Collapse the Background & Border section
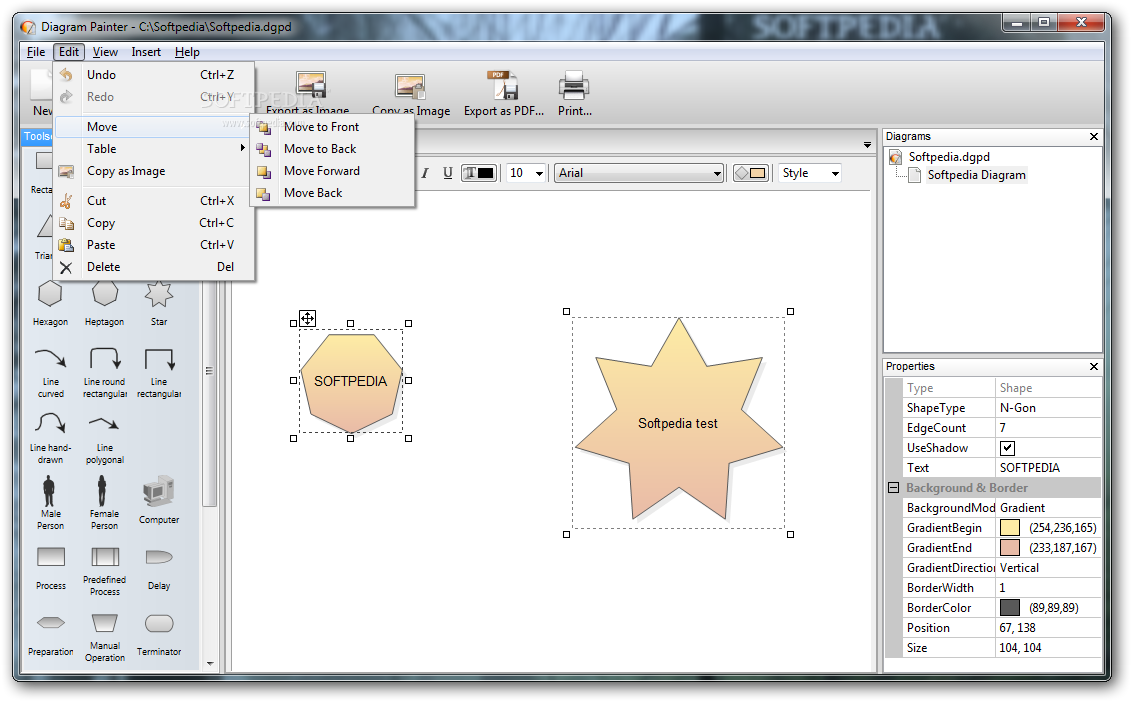Screen dimensions: 1132x702 893,488
